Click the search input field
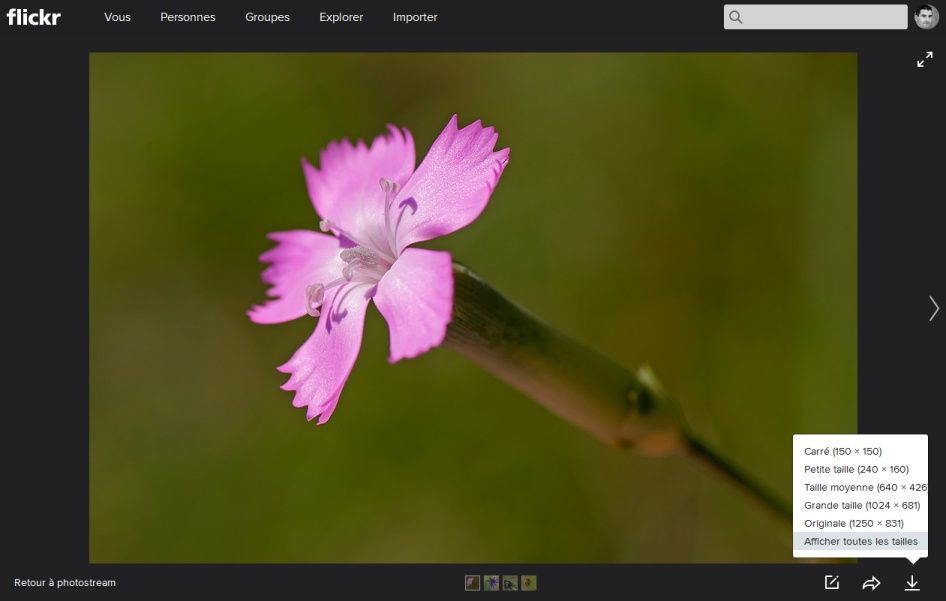The width and height of the screenshot is (946, 601). [815, 17]
